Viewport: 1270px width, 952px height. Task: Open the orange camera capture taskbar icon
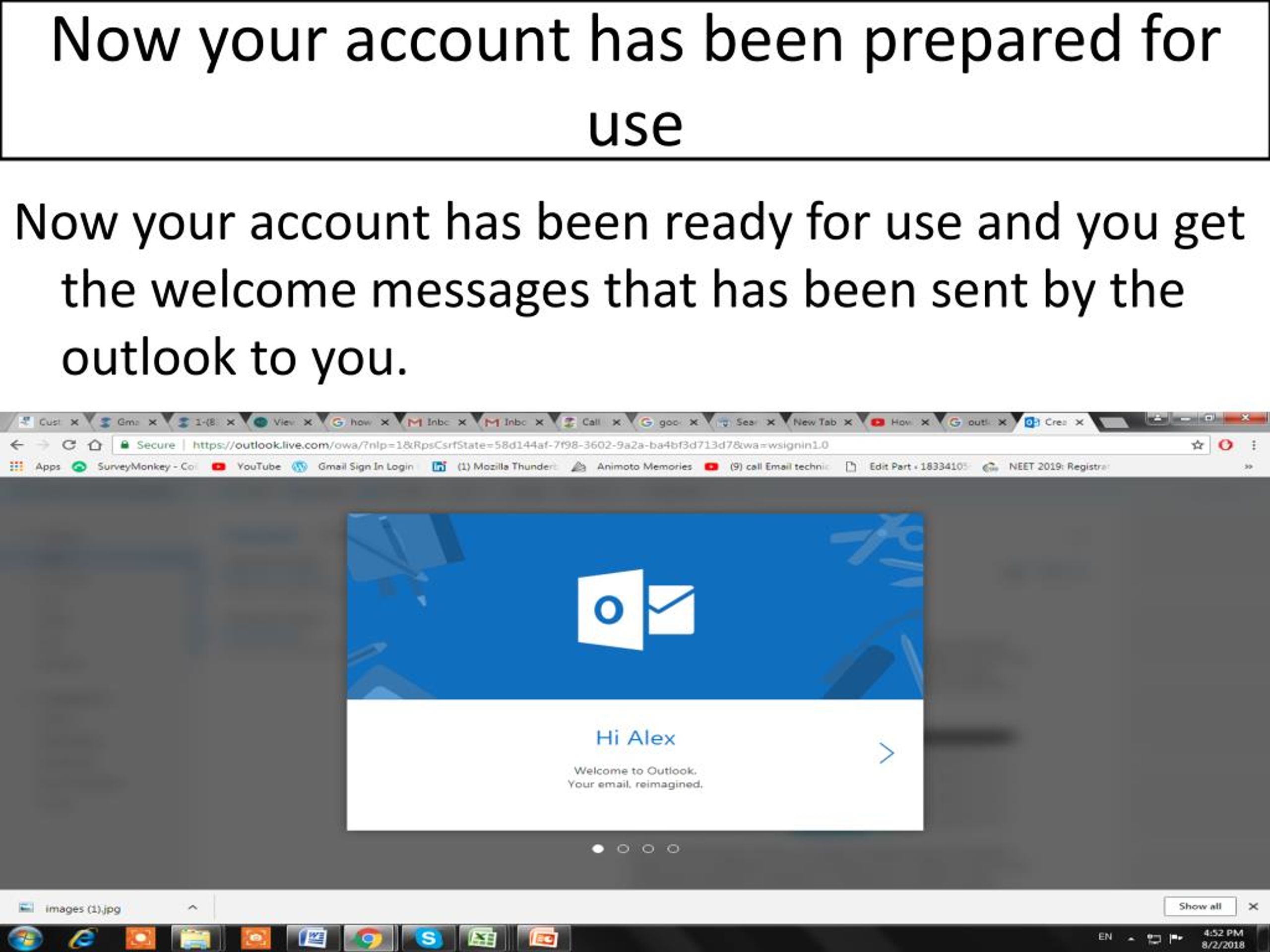coord(255,938)
